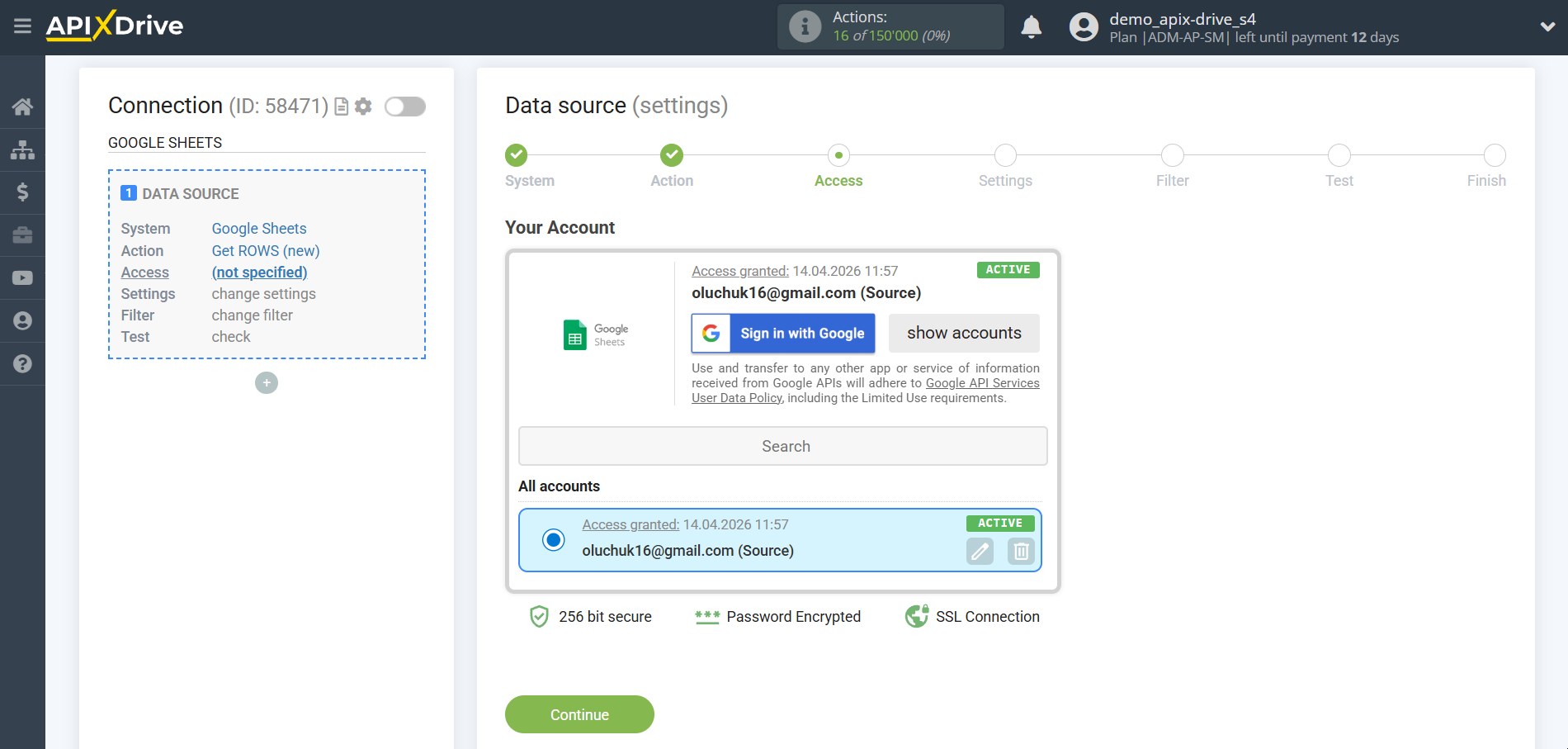Open connection settings via the gear icon

[363, 106]
